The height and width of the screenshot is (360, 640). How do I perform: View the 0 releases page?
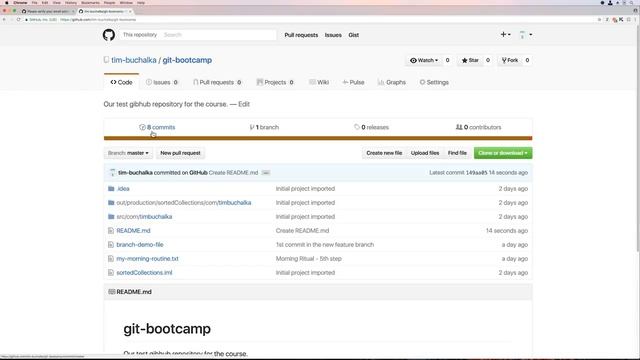[371, 127]
